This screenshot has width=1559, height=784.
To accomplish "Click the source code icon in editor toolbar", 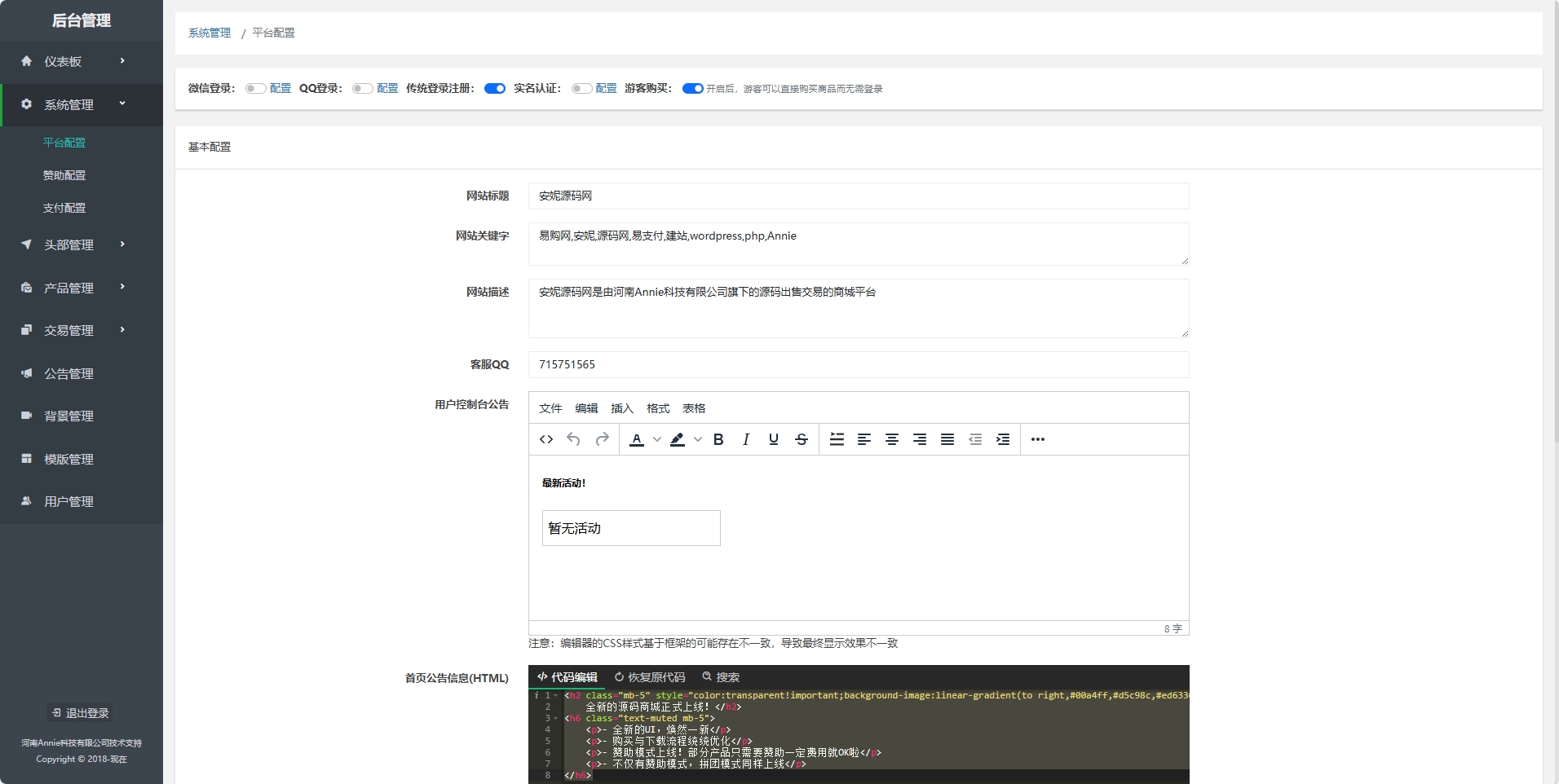I will point(546,439).
